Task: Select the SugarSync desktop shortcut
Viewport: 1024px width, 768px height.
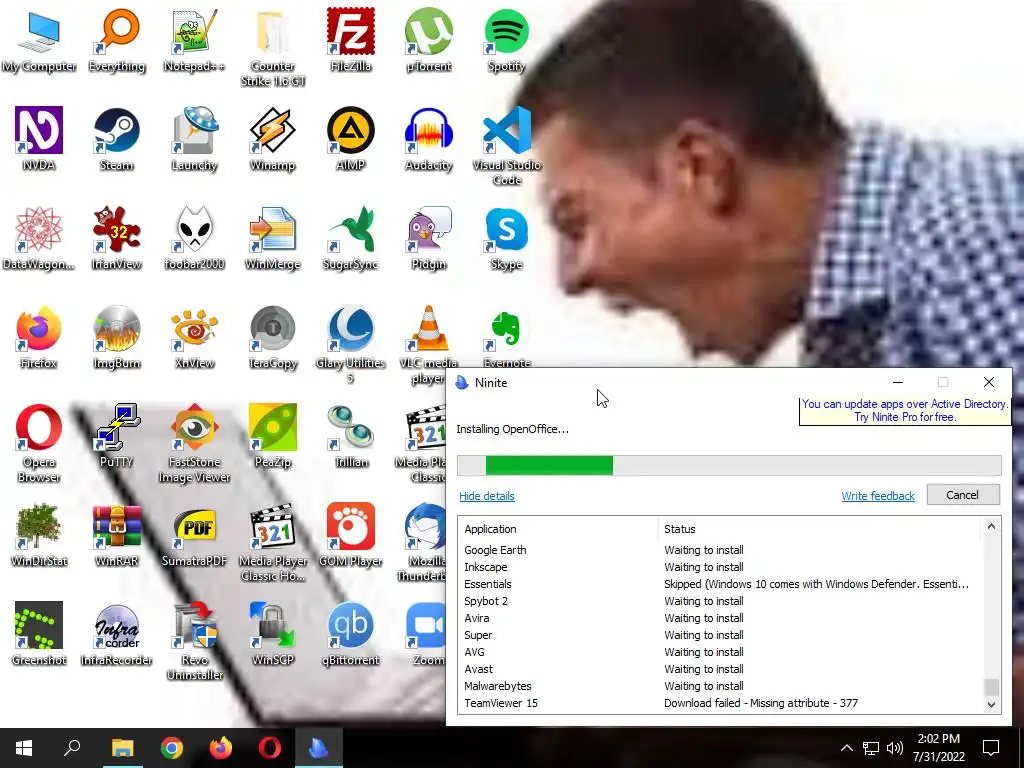Action: coord(351,238)
